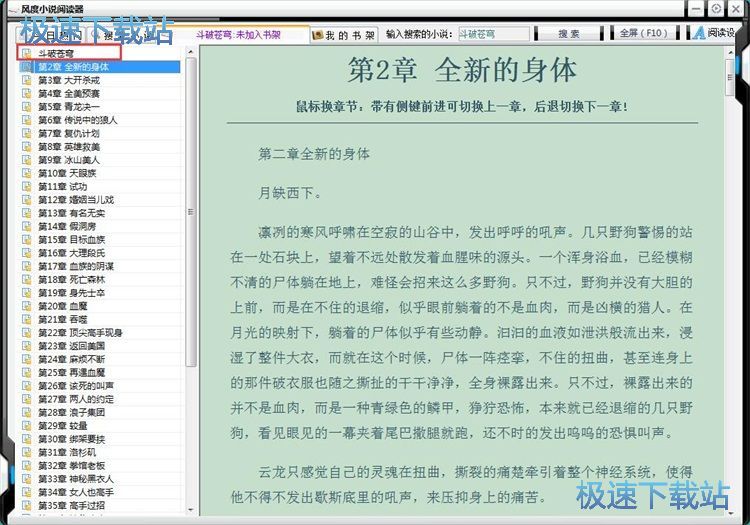Click the page icon of 第17章 血族的阴谋
Viewport: 750px width, 525px height.
tap(27, 266)
